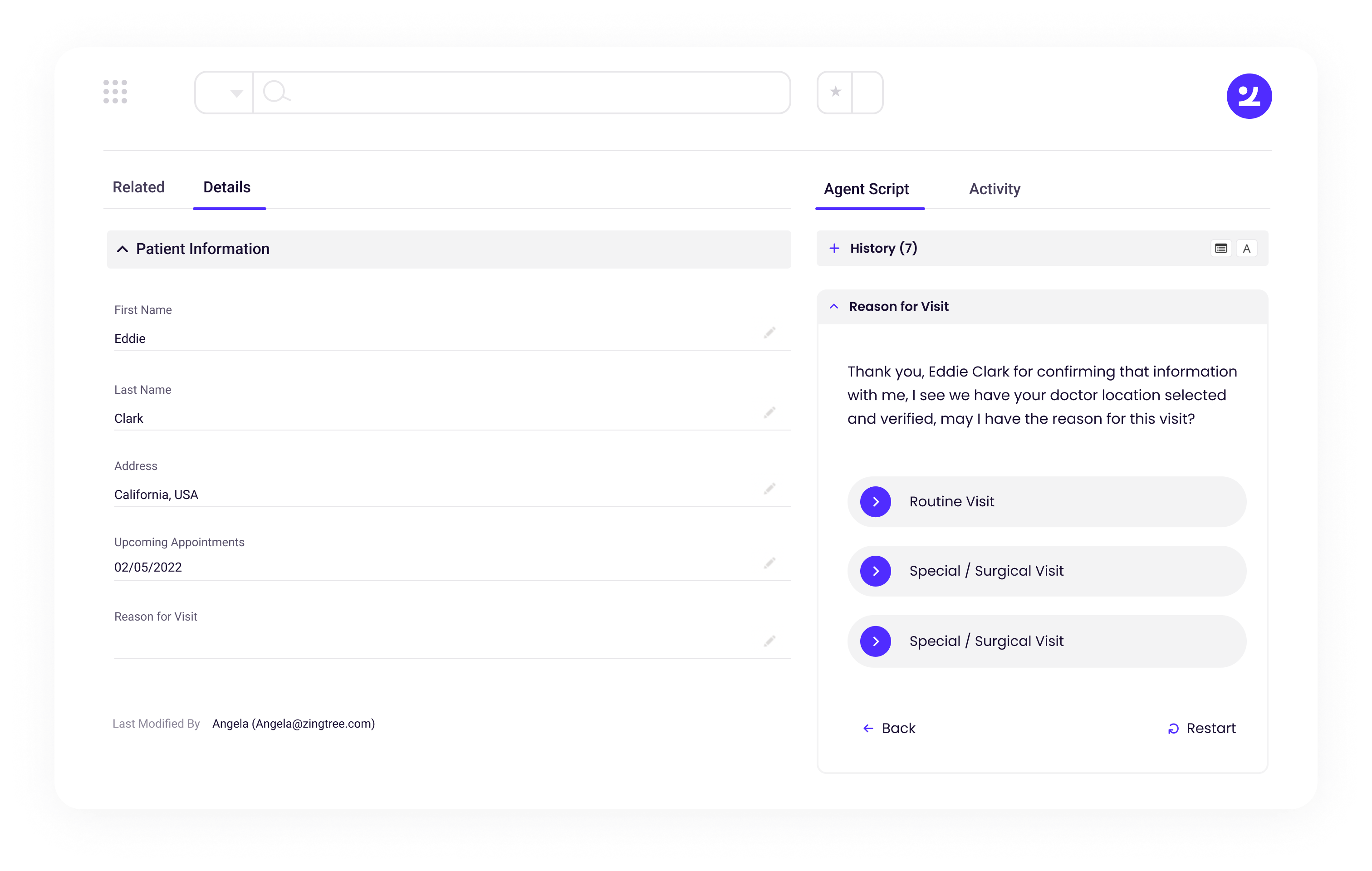Edit Upcoming Appointments pencil icon
1372x871 pixels.
pos(769,563)
